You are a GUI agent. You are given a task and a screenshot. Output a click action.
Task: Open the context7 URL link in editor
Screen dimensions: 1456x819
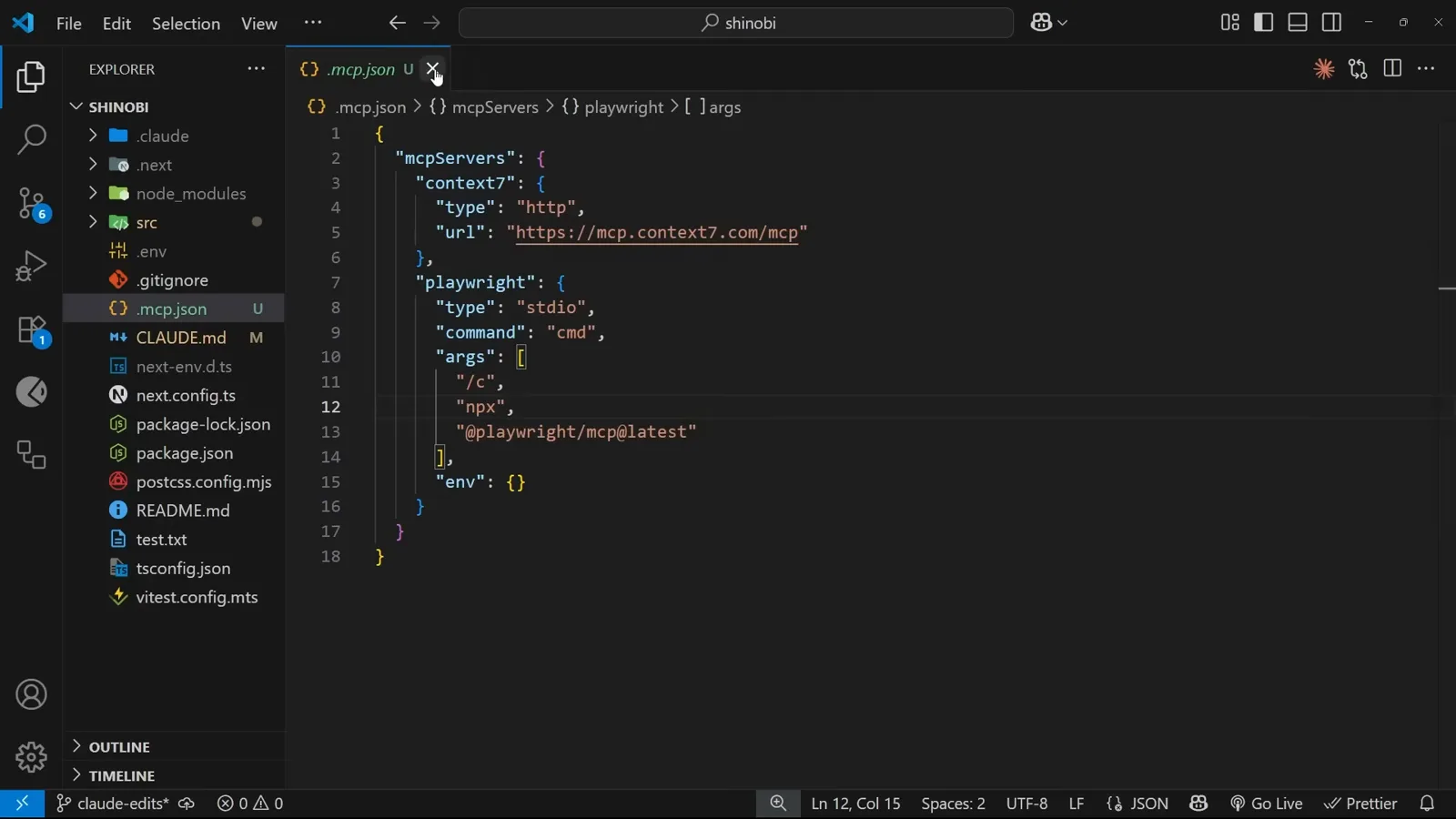coord(657,233)
